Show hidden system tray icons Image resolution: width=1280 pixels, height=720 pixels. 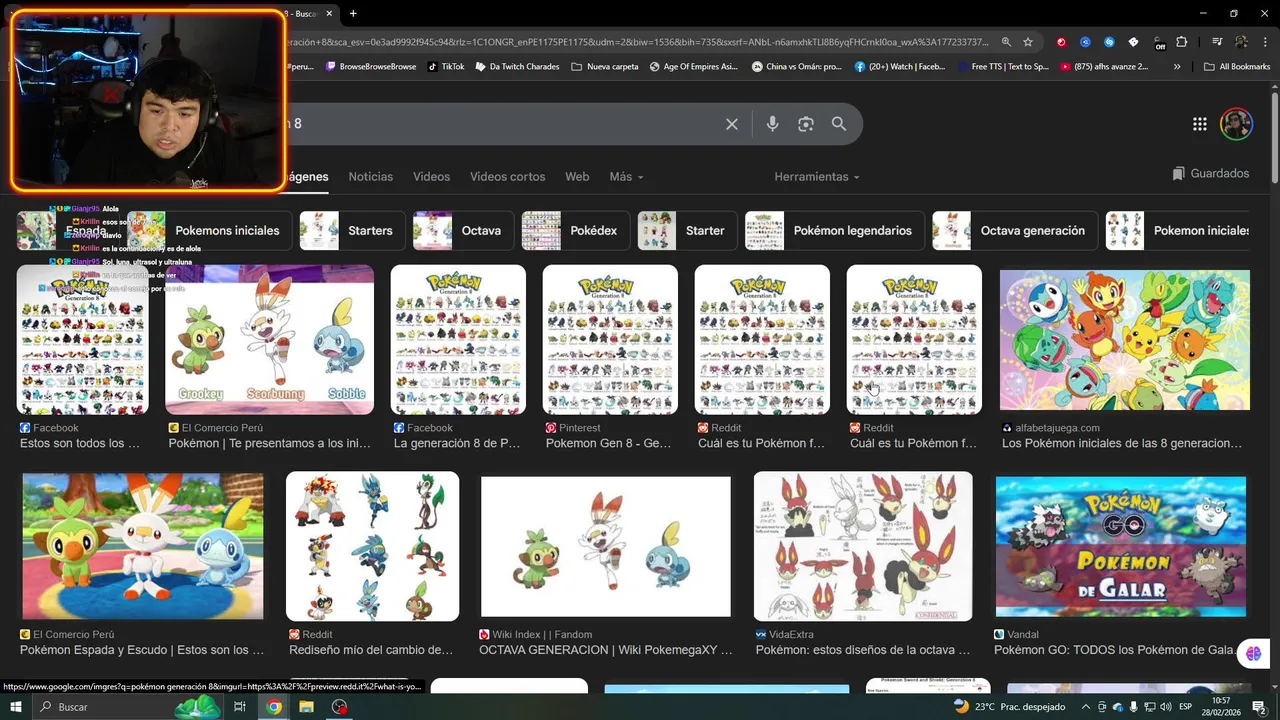click(x=1086, y=707)
